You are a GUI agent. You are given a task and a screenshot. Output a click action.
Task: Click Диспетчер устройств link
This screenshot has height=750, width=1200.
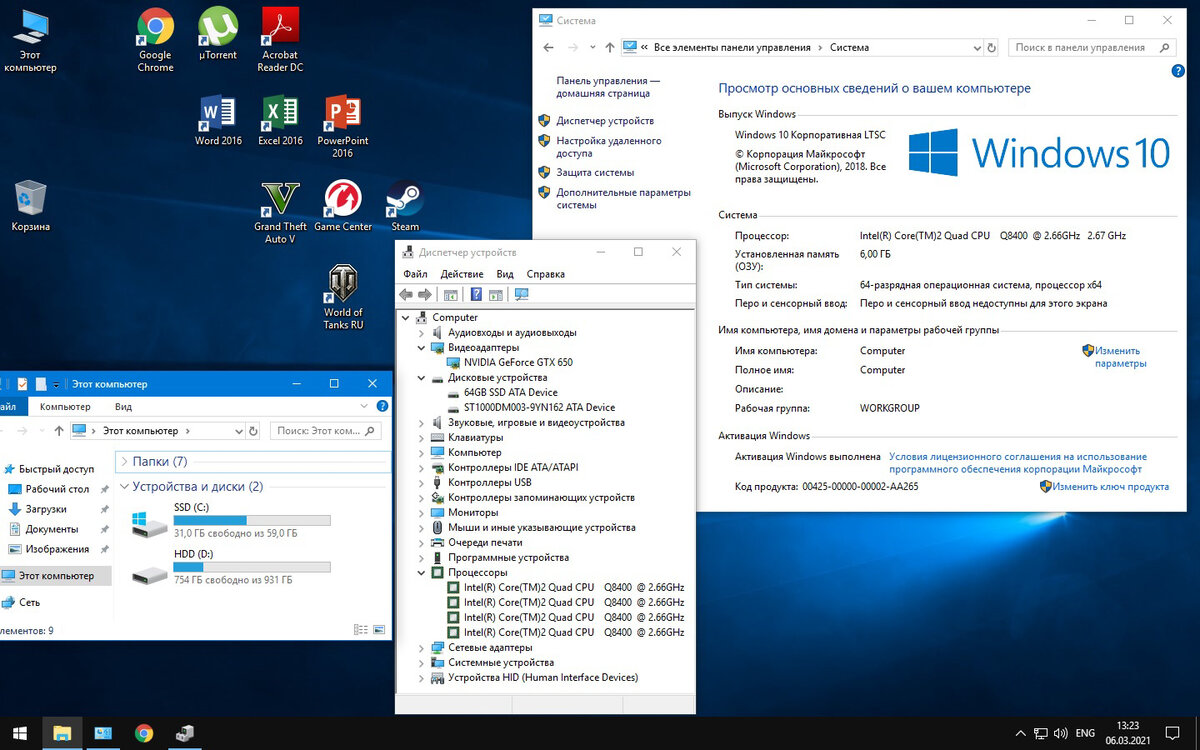click(605, 121)
